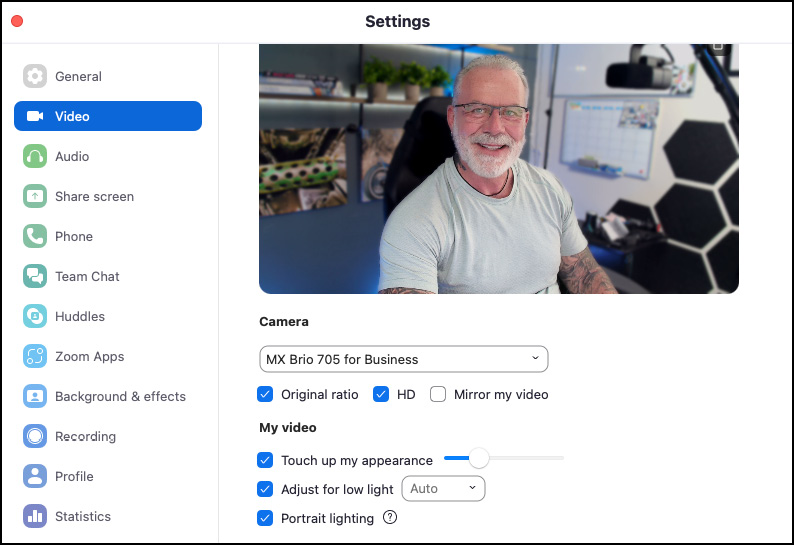This screenshot has width=794, height=545.
Task: Select the Video settings tab
Action: pos(108,116)
